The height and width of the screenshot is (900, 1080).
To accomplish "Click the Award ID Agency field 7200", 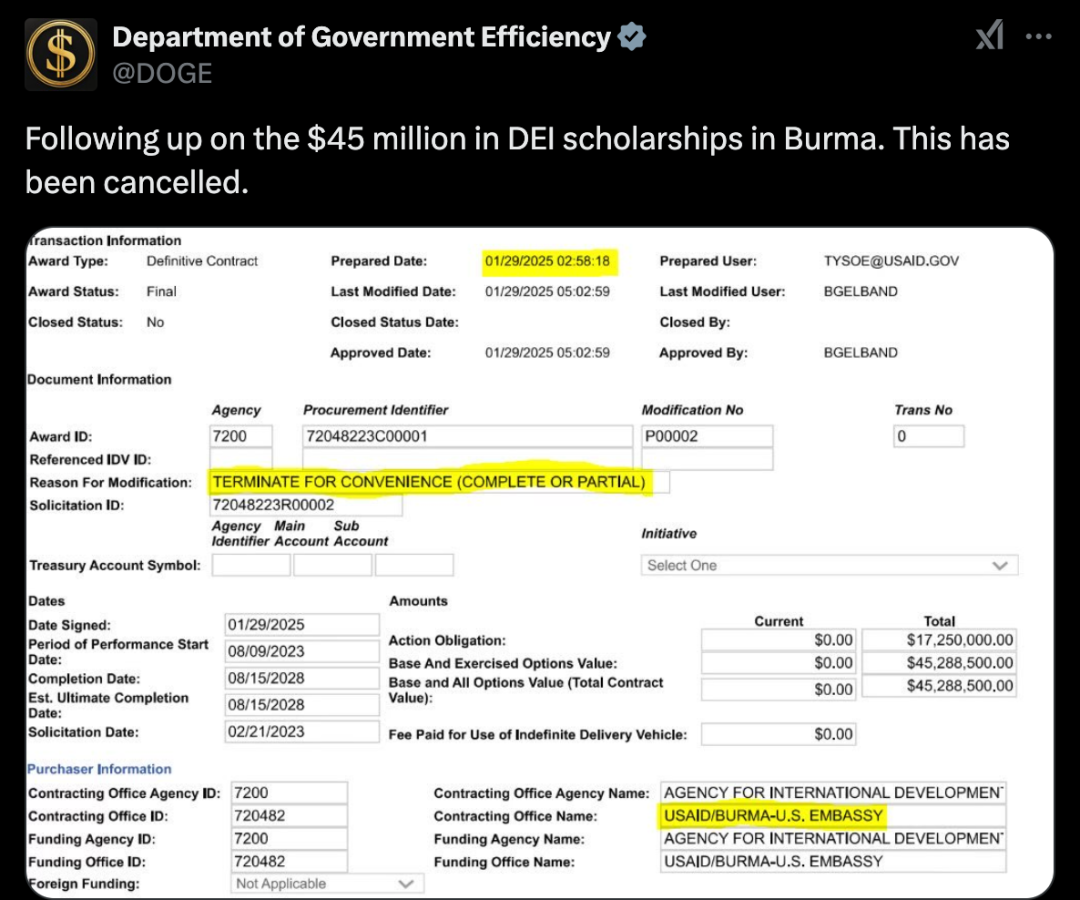I will pyautogui.click(x=241, y=436).
